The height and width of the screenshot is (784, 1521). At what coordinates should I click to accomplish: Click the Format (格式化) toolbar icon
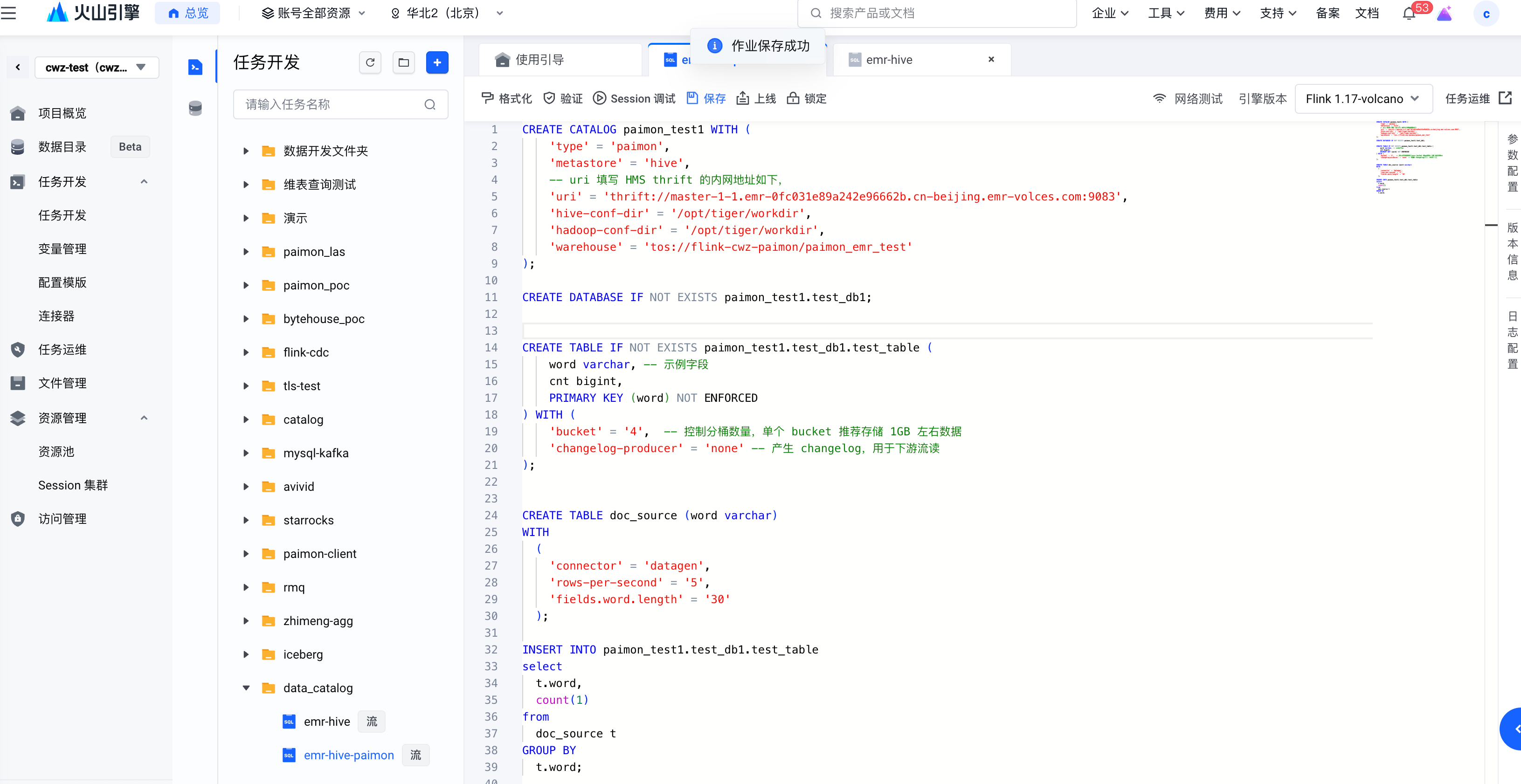point(488,98)
